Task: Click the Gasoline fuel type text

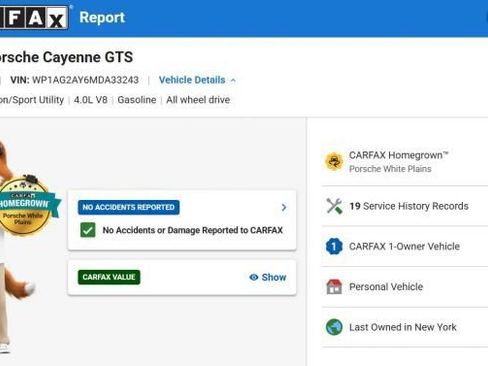Action: coord(137,100)
